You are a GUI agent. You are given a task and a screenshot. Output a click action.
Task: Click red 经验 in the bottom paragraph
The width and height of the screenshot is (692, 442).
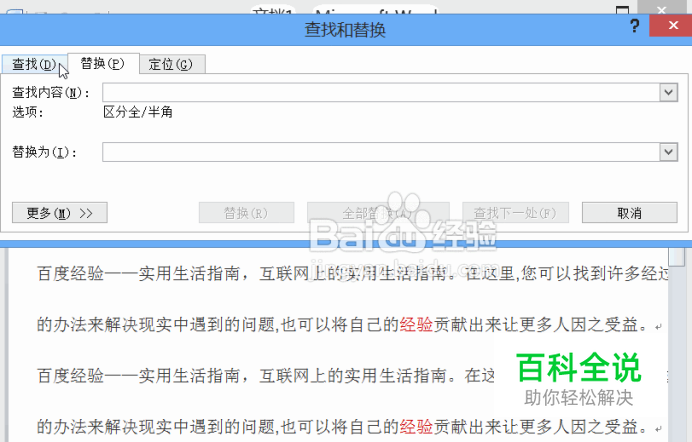click(x=416, y=427)
